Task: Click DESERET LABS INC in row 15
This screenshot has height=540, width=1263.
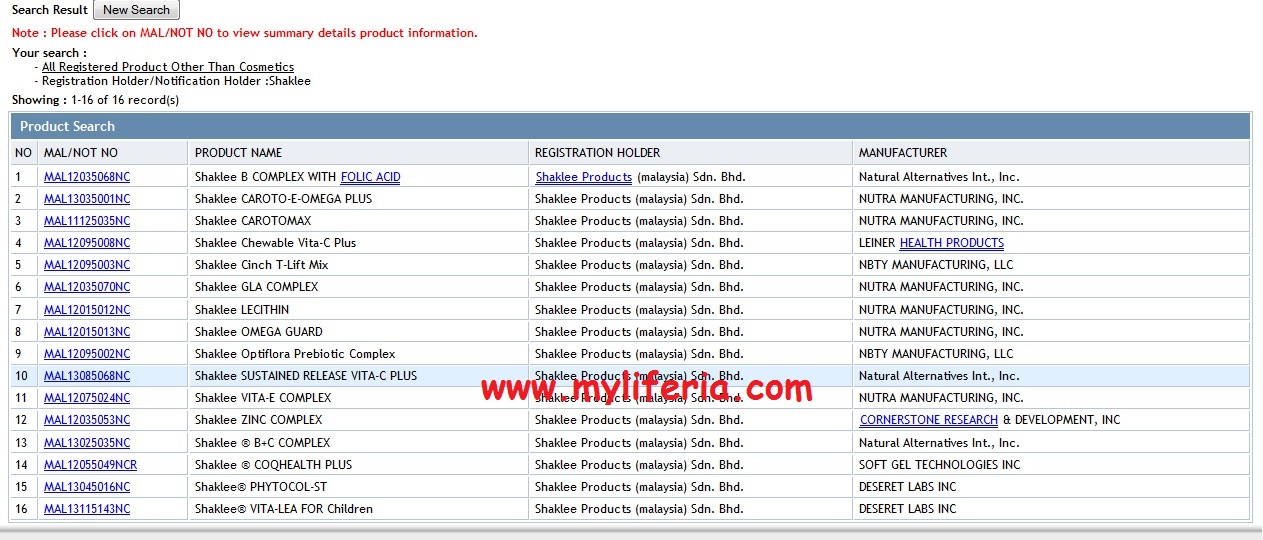Action: pyautogui.click(x=1052, y=487)
